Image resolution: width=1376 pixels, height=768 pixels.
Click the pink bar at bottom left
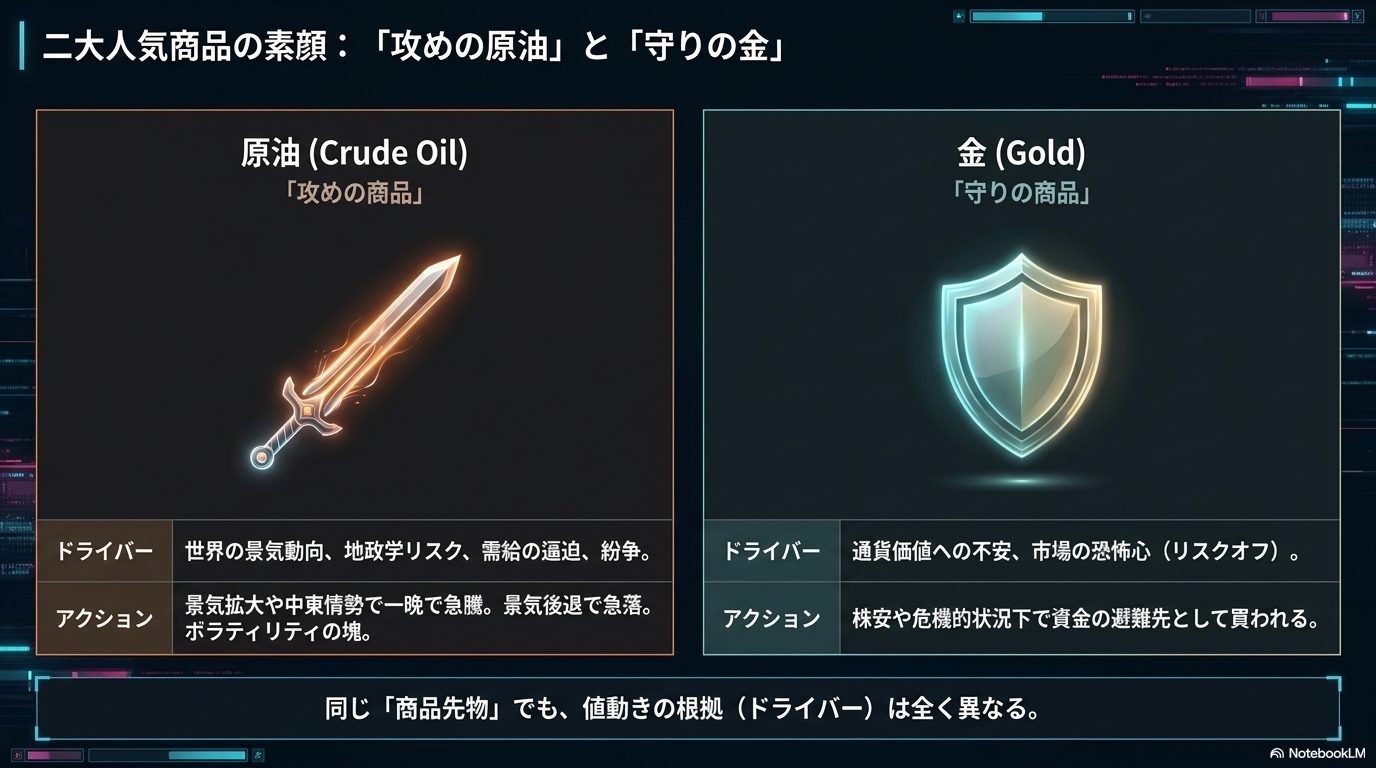(x=54, y=755)
